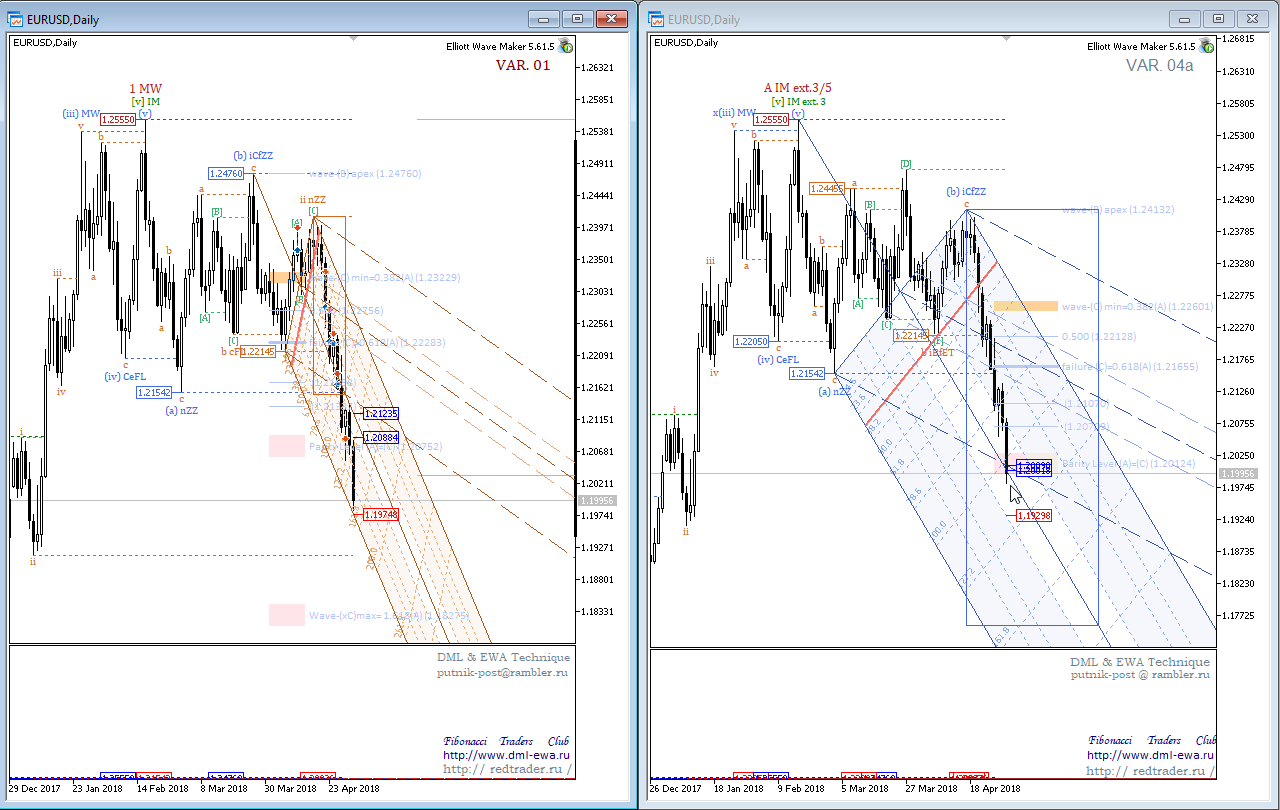The width and height of the screenshot is (1280, 810).
Task: Click the Elliott Wave Maker status icon in the VAR. 01 chart
Action: click(566, 46)
